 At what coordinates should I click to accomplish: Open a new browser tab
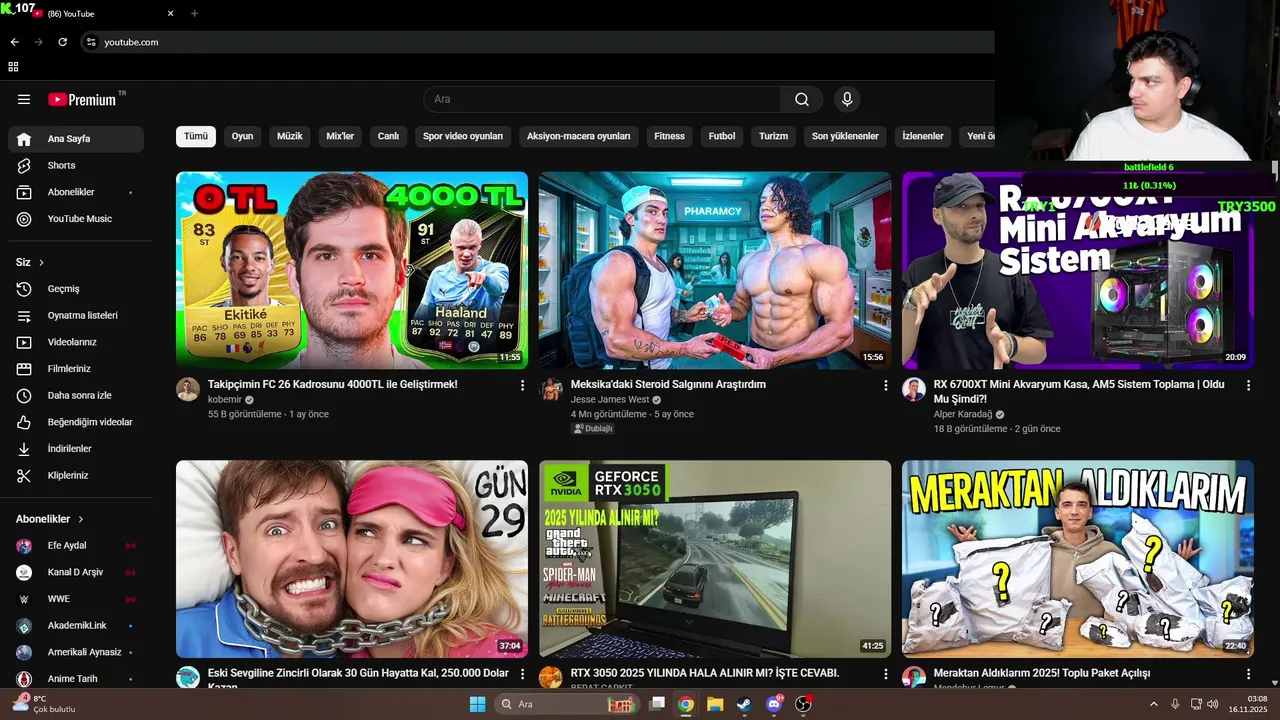[x=194, y=14]
